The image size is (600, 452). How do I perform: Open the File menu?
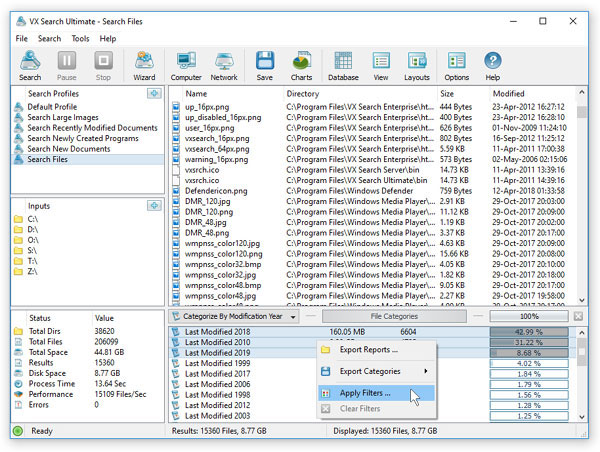pyautogui.click(x=21, y=39)
